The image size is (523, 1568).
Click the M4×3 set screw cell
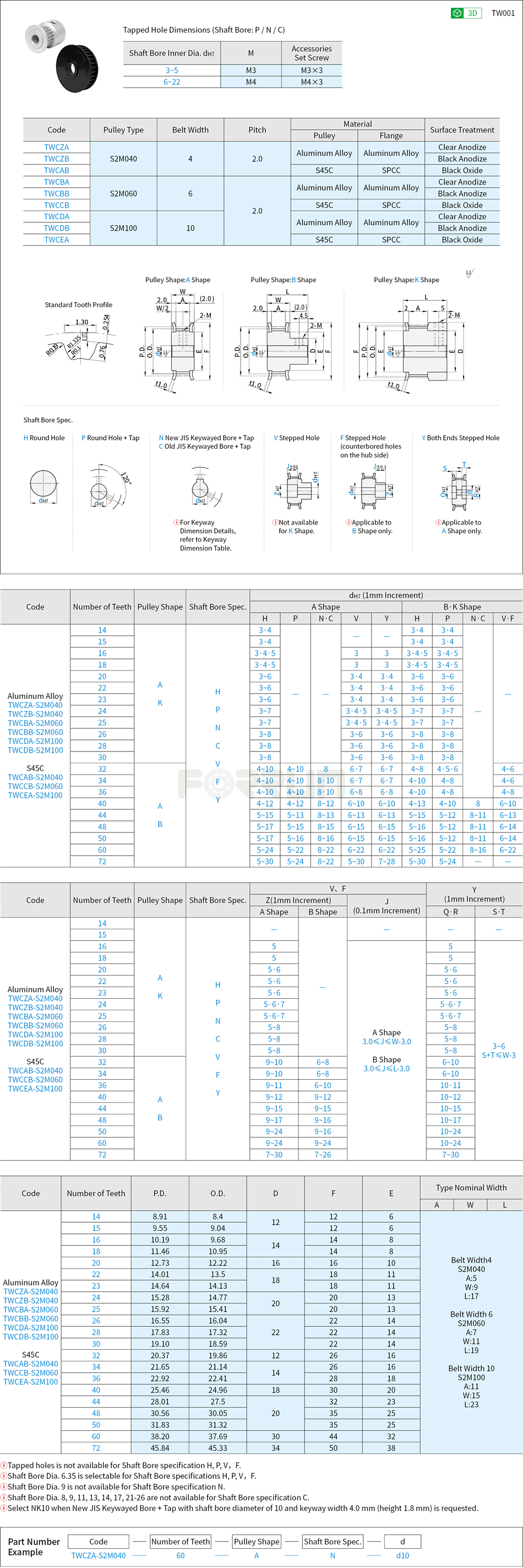tap(312, 81)
